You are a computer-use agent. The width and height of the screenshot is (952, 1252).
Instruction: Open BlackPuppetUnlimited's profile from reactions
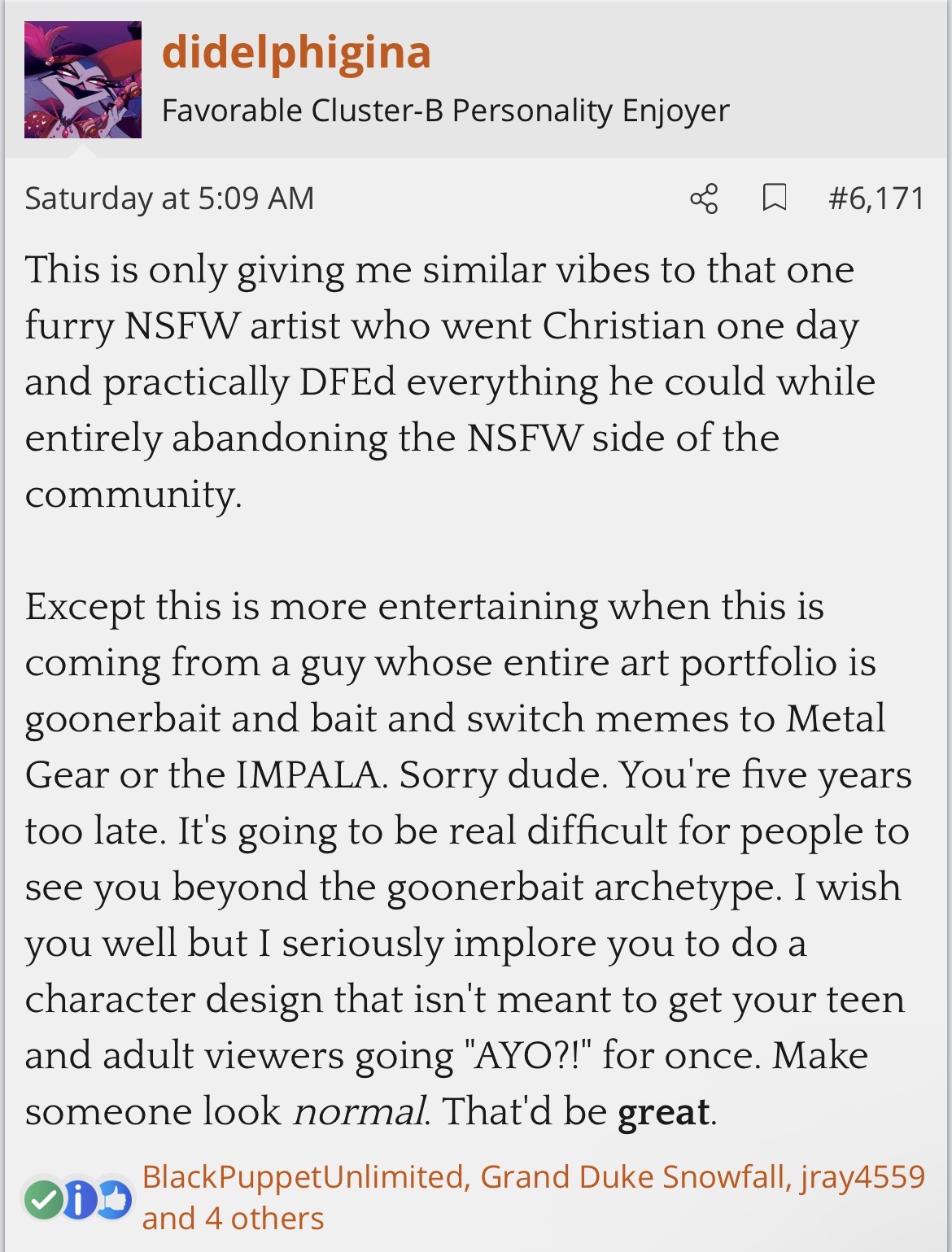[x=304, y=1177]
